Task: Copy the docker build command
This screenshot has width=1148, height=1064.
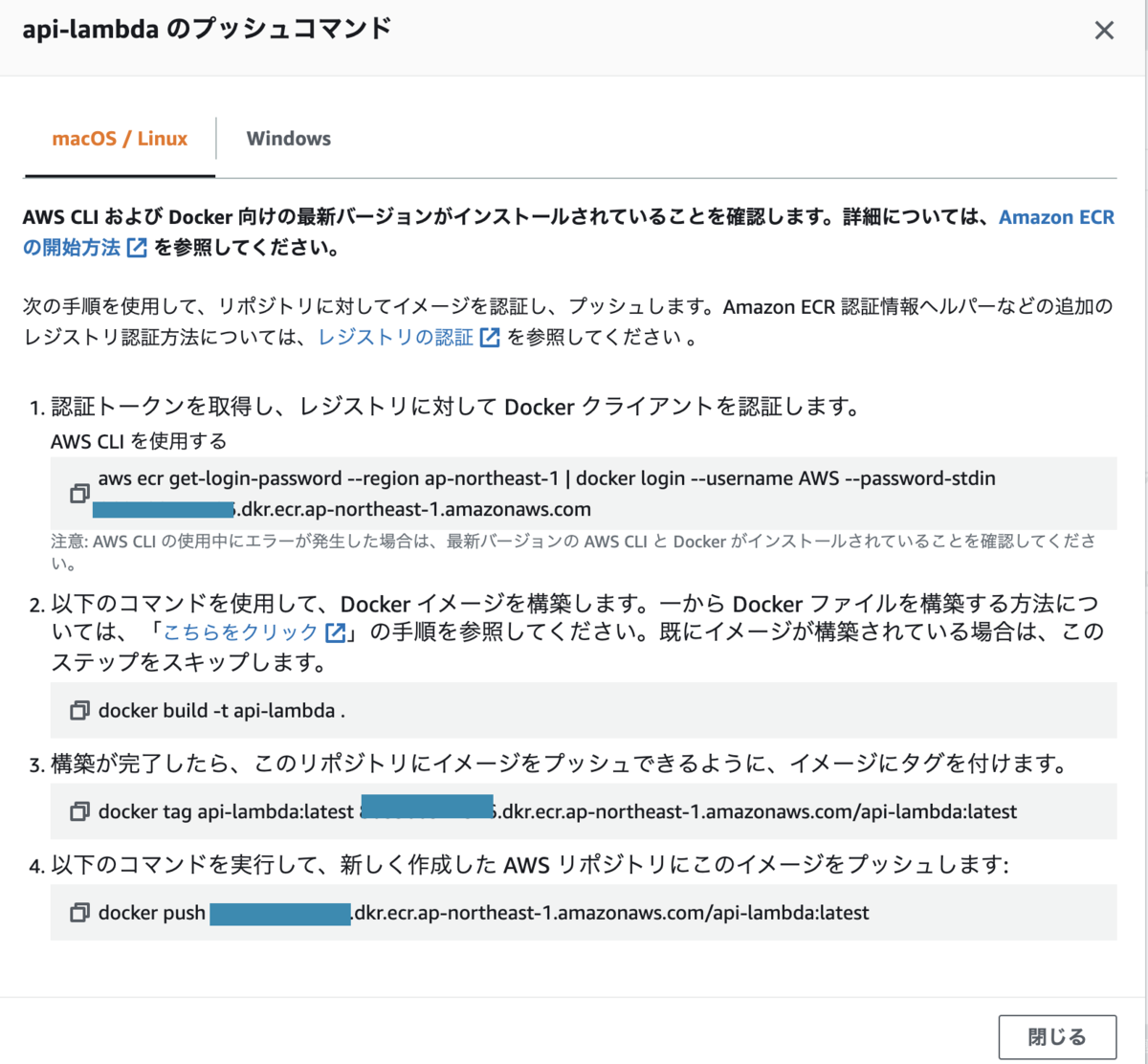Action: point(79,710)
